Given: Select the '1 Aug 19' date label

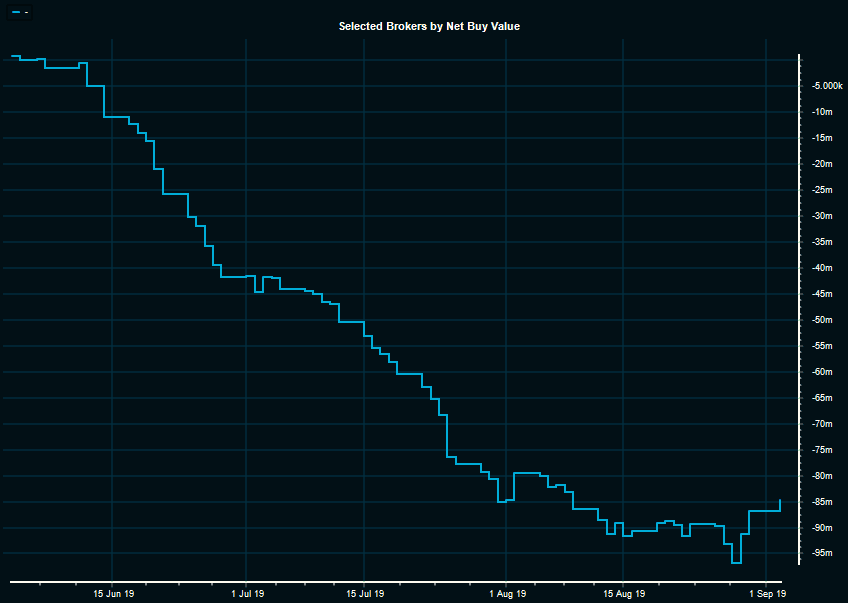Looking at the screenshot, I should [506, 593].
